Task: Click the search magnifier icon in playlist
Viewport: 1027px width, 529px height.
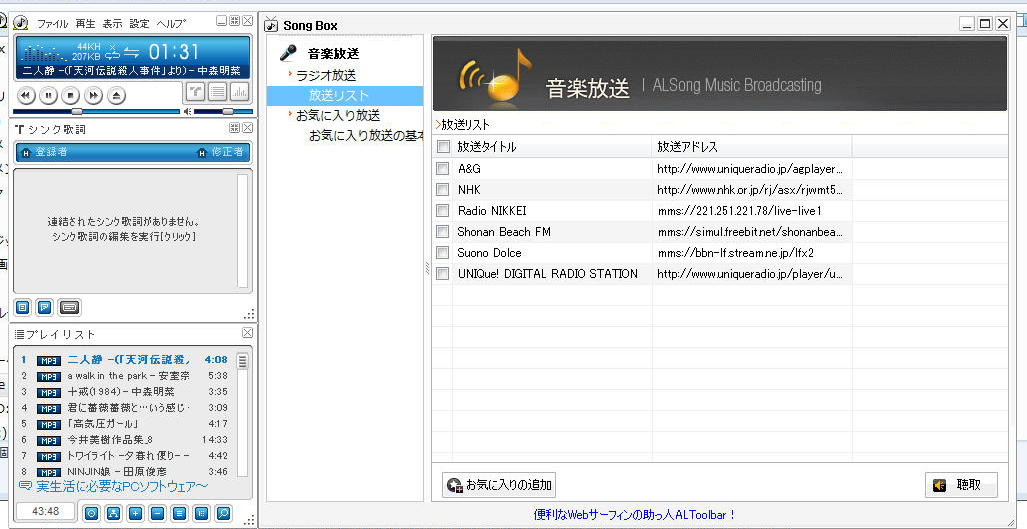Action: 223,513
